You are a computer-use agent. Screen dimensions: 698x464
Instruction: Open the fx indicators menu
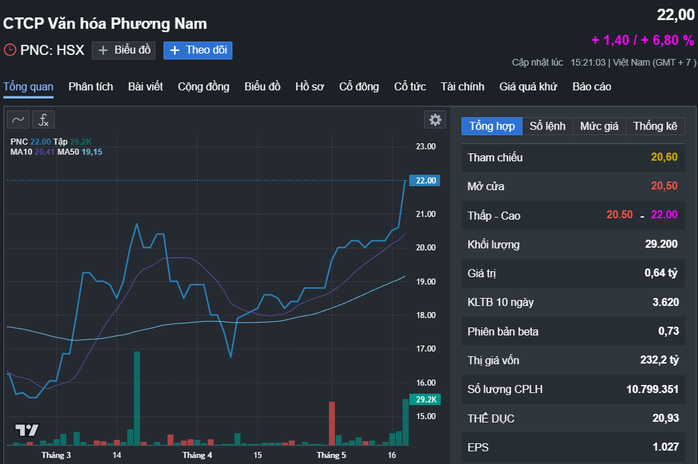tap(45, 120)
